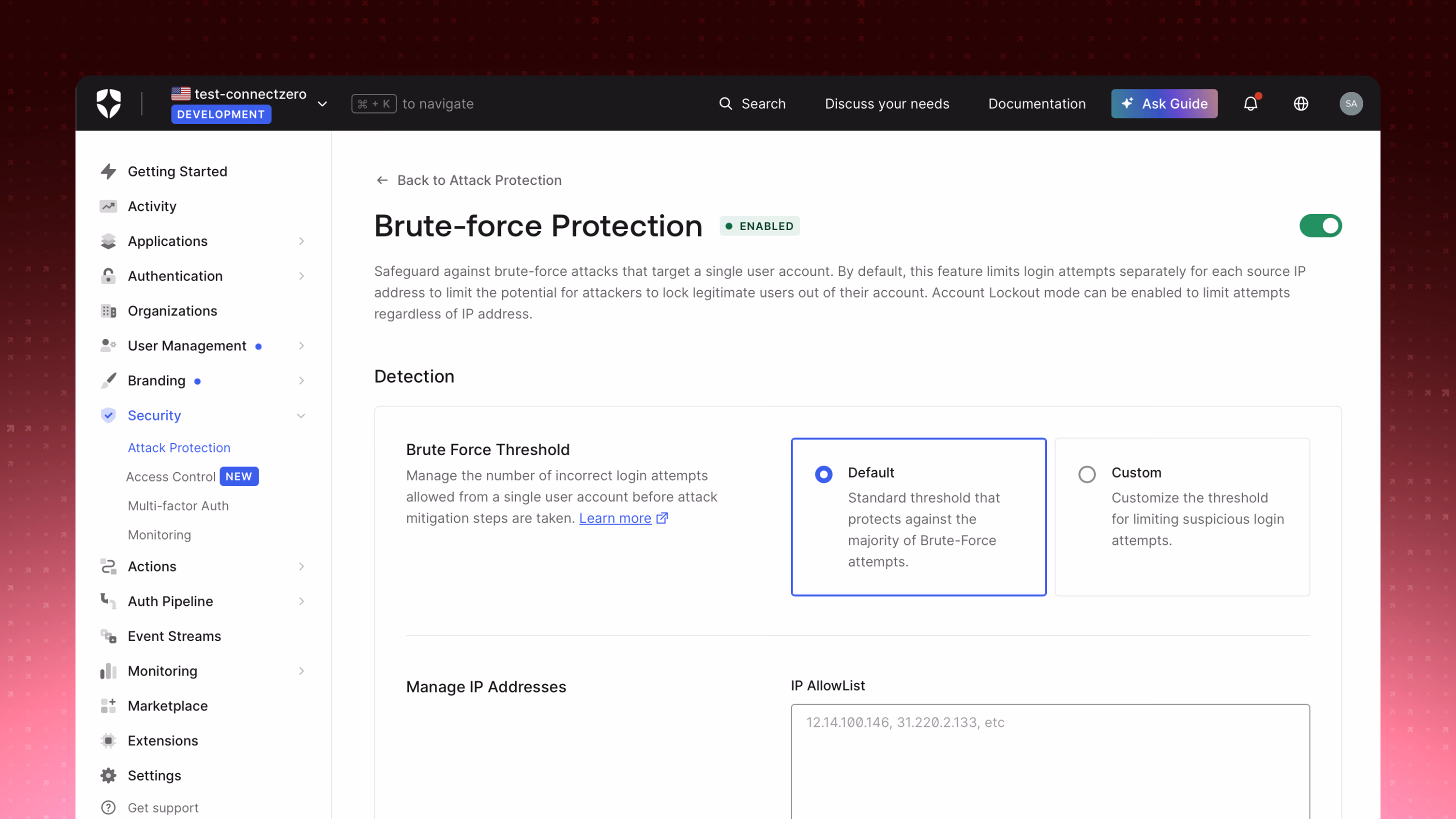1456x819 pixels.
Task: Expand the sidebar Monitoring chevron
Action: pyautogui.click(x=301, y=671)
